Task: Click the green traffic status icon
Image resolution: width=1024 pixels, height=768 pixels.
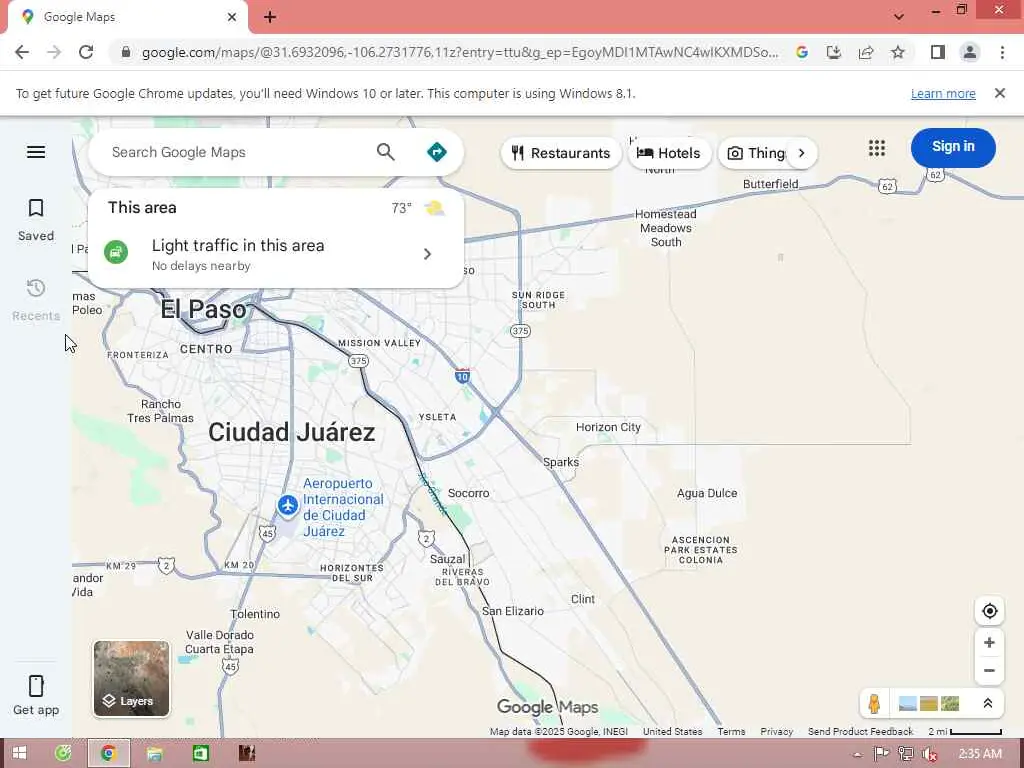Action: (116, 252)
